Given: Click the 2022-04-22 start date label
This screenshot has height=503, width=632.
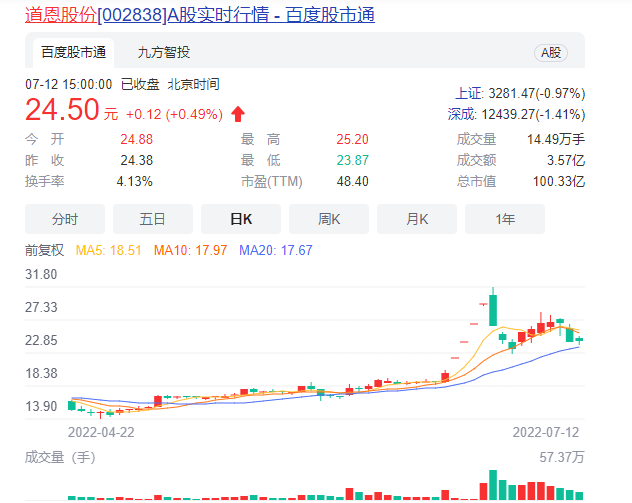Looking at the screenshot, I should [101, 432].
